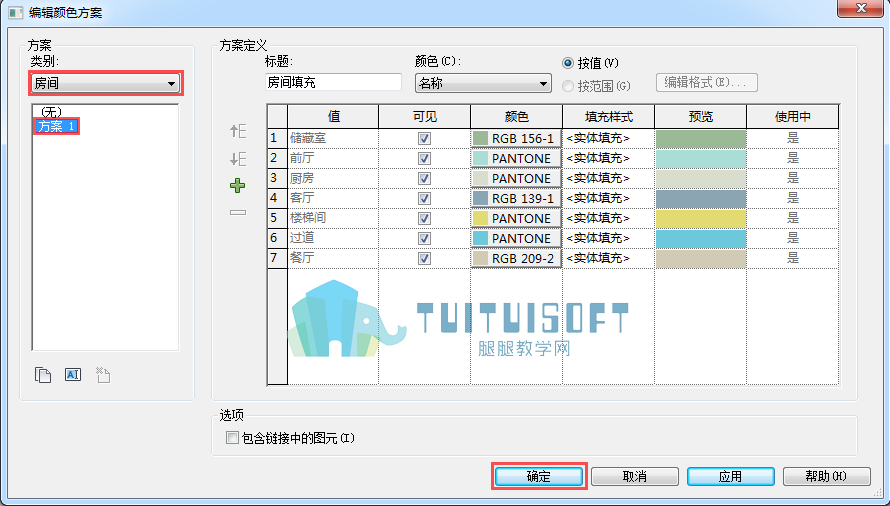The image size is (890, 506).
Task: Click the 标题 input field 房间填充
Action: (333, 82)
